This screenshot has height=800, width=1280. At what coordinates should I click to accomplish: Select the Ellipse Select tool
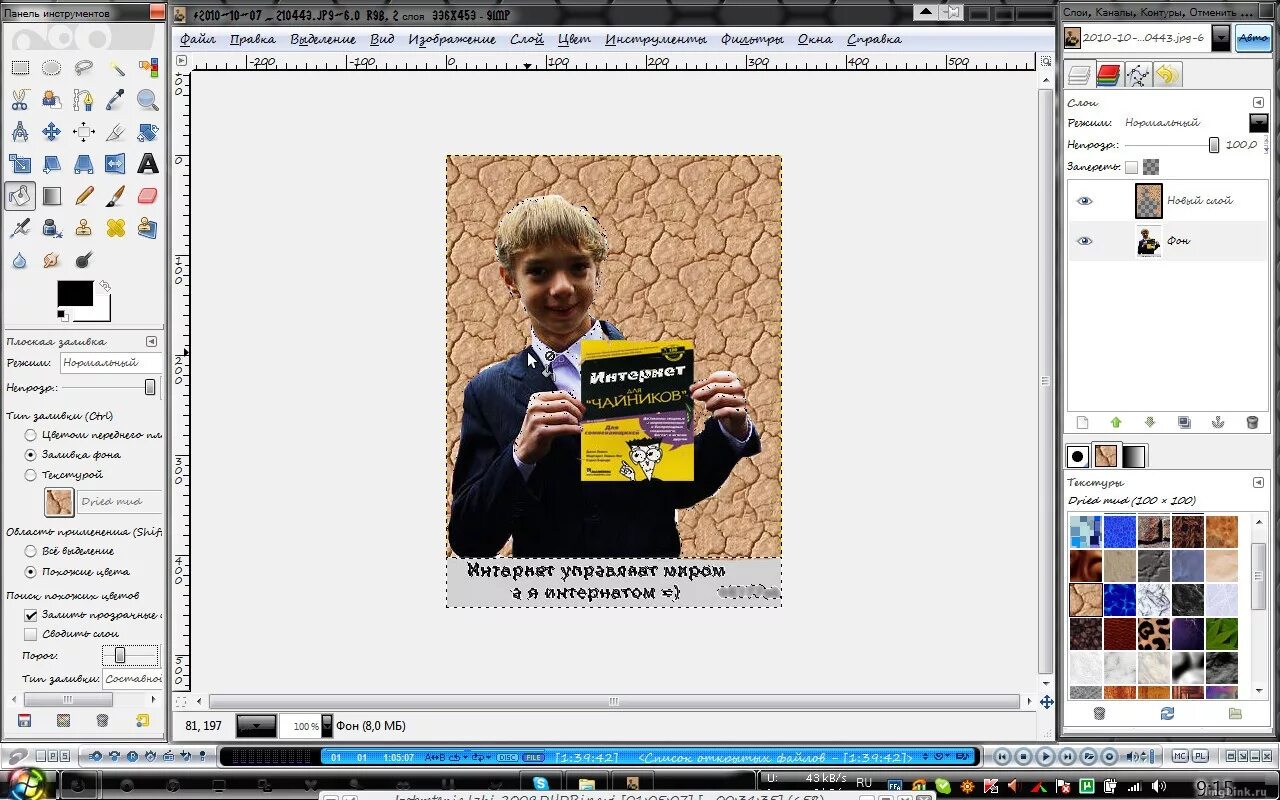(51, 68)
